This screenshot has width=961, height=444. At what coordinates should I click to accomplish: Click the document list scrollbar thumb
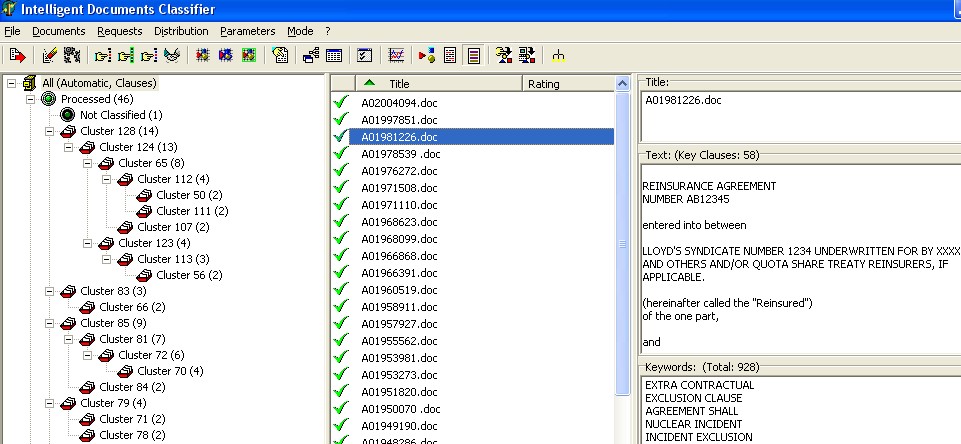tap(622, 243)
